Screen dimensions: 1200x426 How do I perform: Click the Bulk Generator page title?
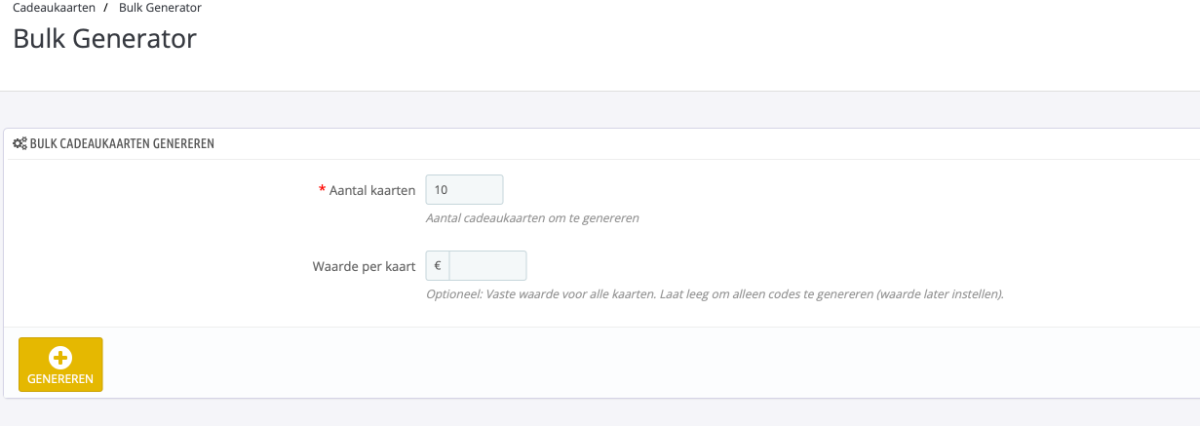[x=105, y=39]
